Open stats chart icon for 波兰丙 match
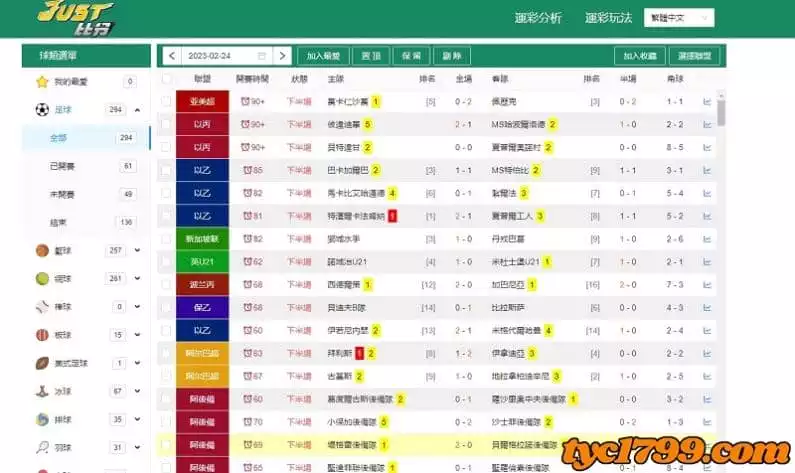Viewport: 795px width, 473px height. (707, 285)
